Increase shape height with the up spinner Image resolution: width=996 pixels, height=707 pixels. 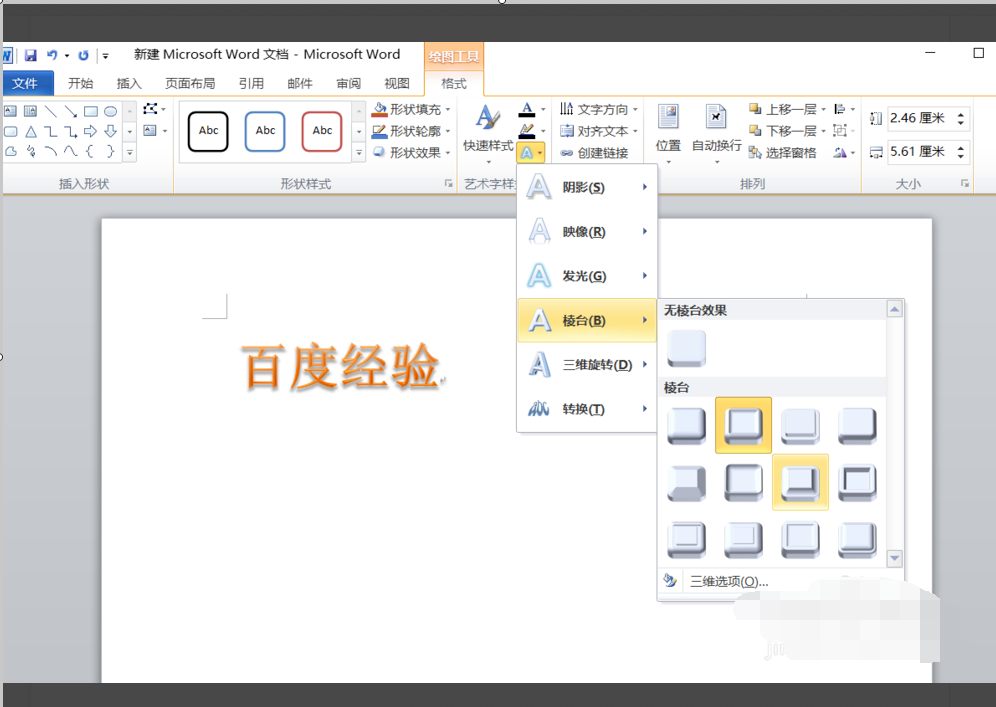tap(962, 114)
